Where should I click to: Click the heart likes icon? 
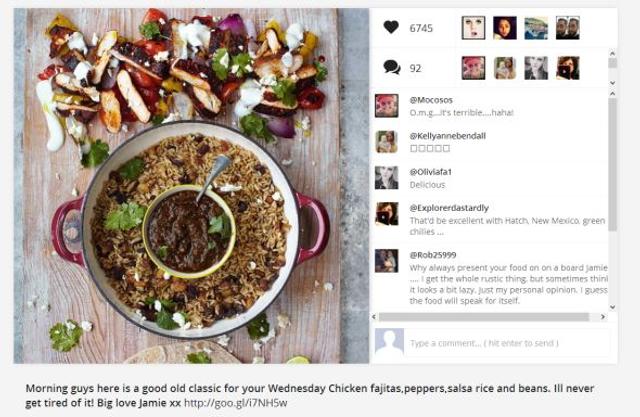click(391, 27)
